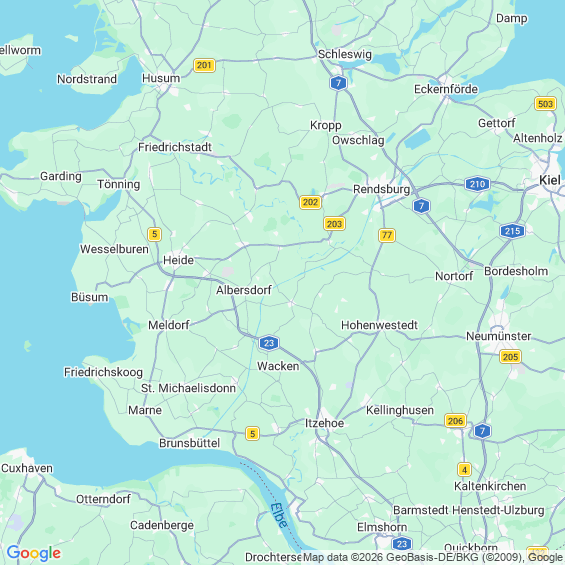Image resolution: width=565 pixels, height=565 pixels.
Task: Click the 202 road marker west of Rendsburg
Action: (310, 202)
